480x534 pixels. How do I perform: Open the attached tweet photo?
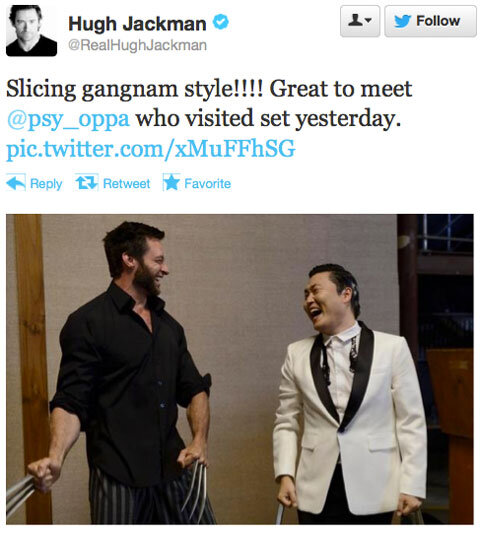click(240, 369)
